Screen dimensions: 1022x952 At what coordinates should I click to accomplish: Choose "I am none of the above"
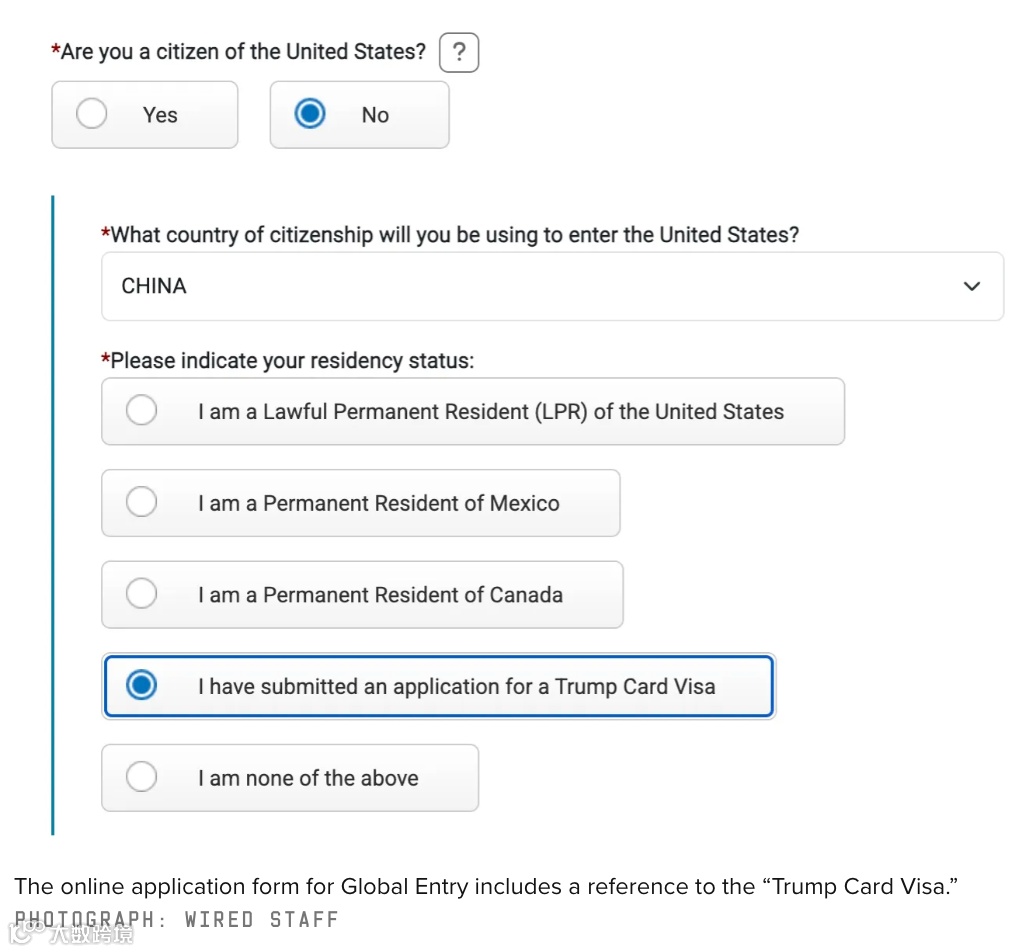coord(289,778)
